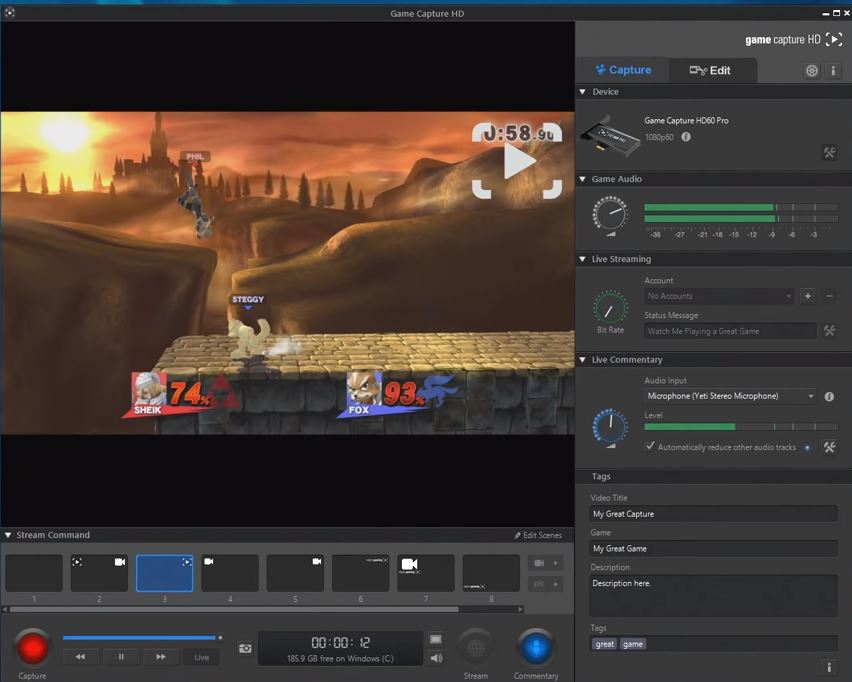The width and height of the screenshot is (852, 682).
Task: Open the Audio Input microphone dropdown
Action: click(730, 396)
